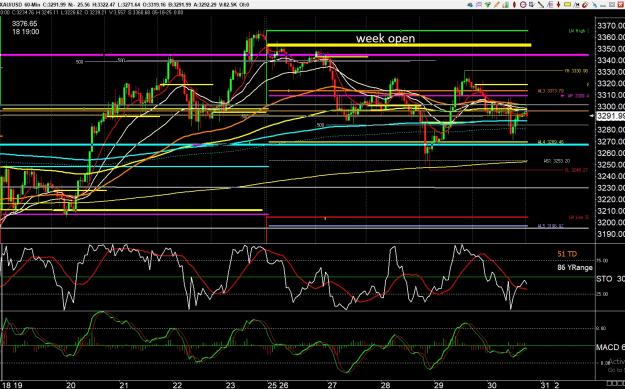
Task: Click the green vertical bar toolbar icon
Action: 506,5
